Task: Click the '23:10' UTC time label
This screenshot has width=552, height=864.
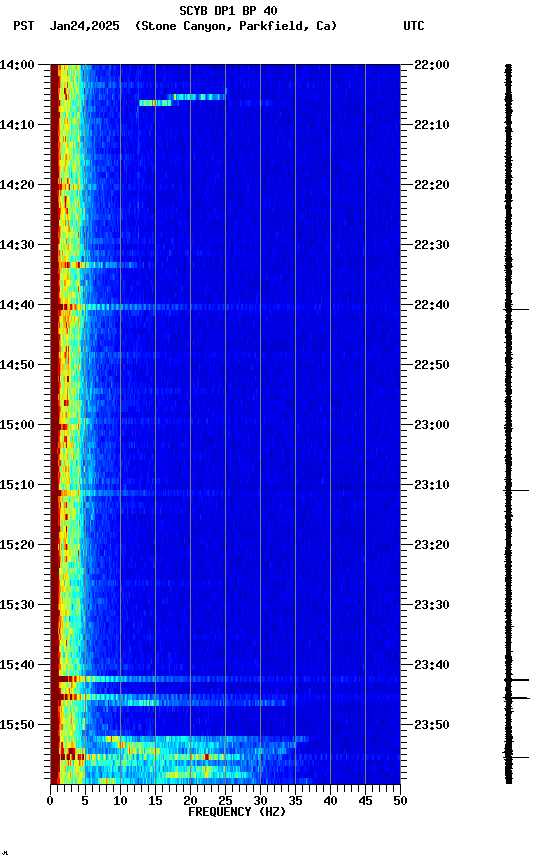Action: (x=432, y=485)
